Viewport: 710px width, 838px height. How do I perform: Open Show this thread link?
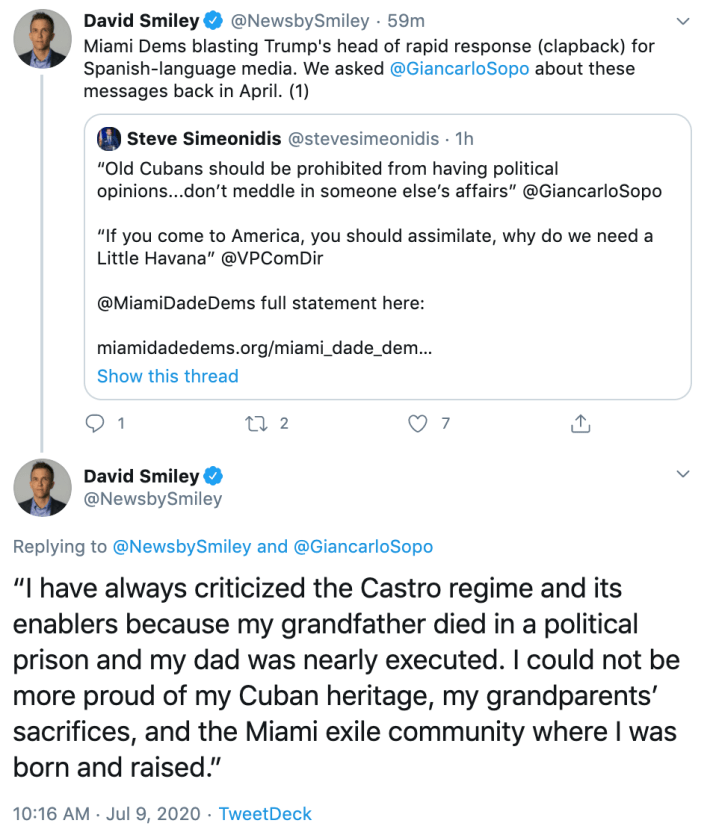pyautogui.click(x=167, y=376)
